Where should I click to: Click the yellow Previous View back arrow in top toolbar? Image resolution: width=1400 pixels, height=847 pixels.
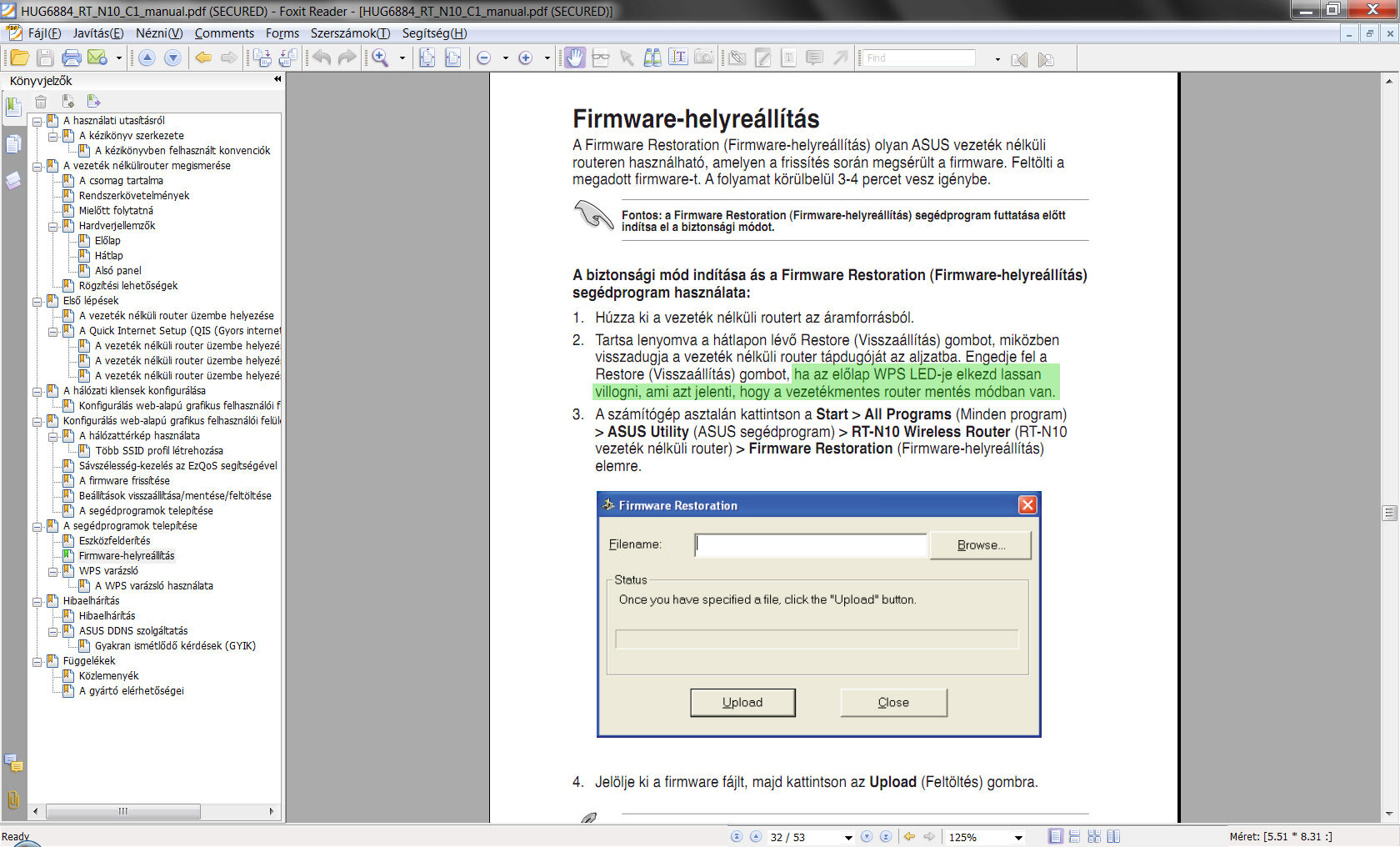coord(202,58)
